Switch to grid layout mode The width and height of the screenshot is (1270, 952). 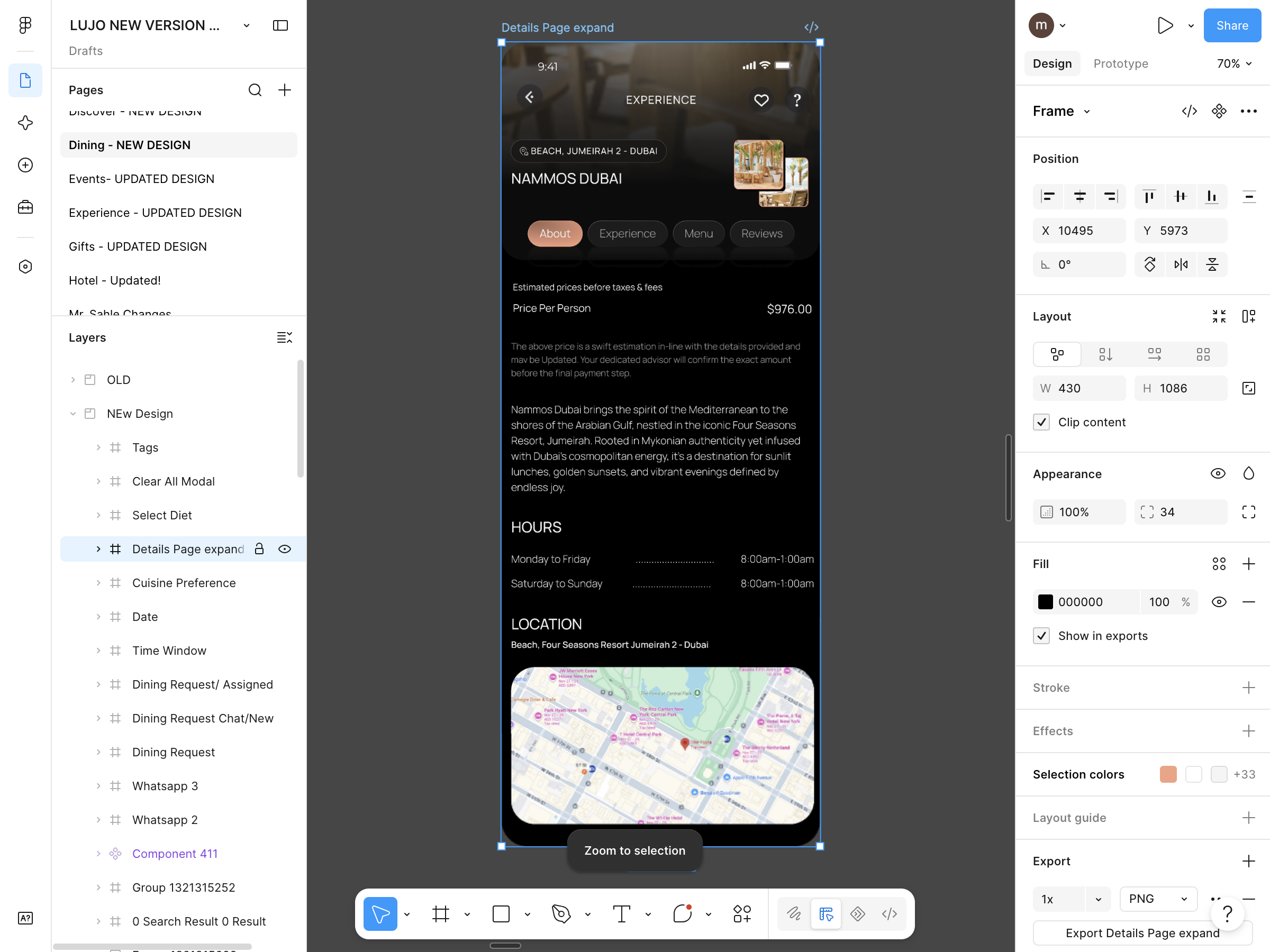pos(1203,354)
